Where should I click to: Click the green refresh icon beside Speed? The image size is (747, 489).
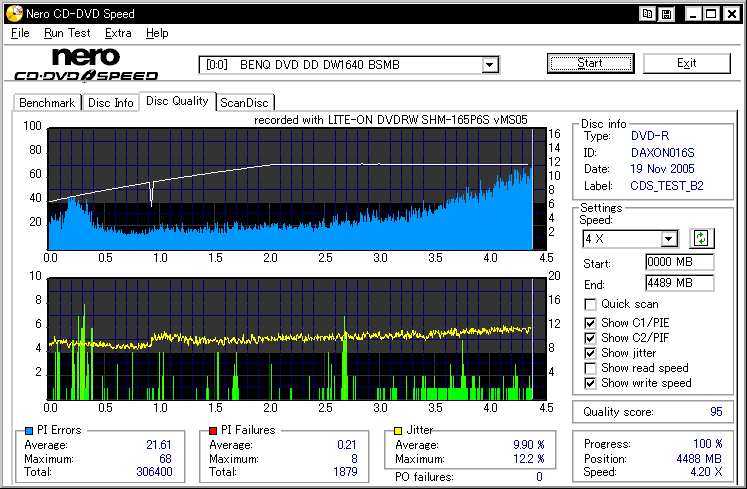(701, 238)
